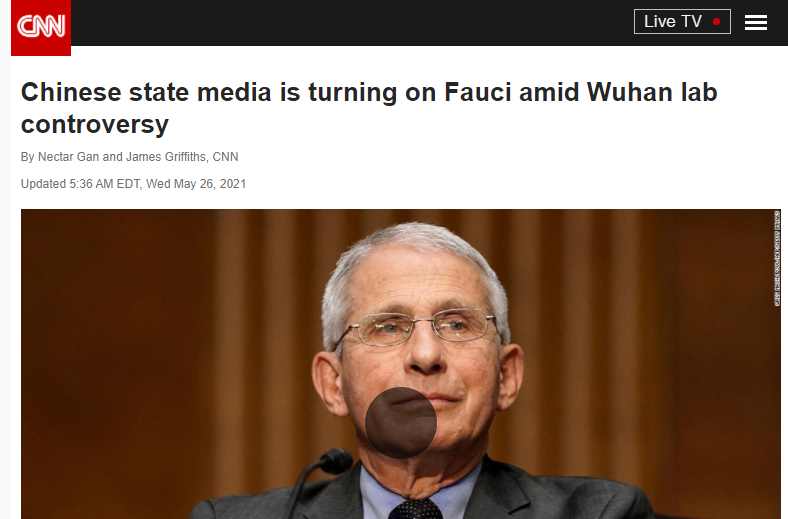Click the eyeglasses in the photo
This screenshot has height=519, width=788.
click(419, 327)
